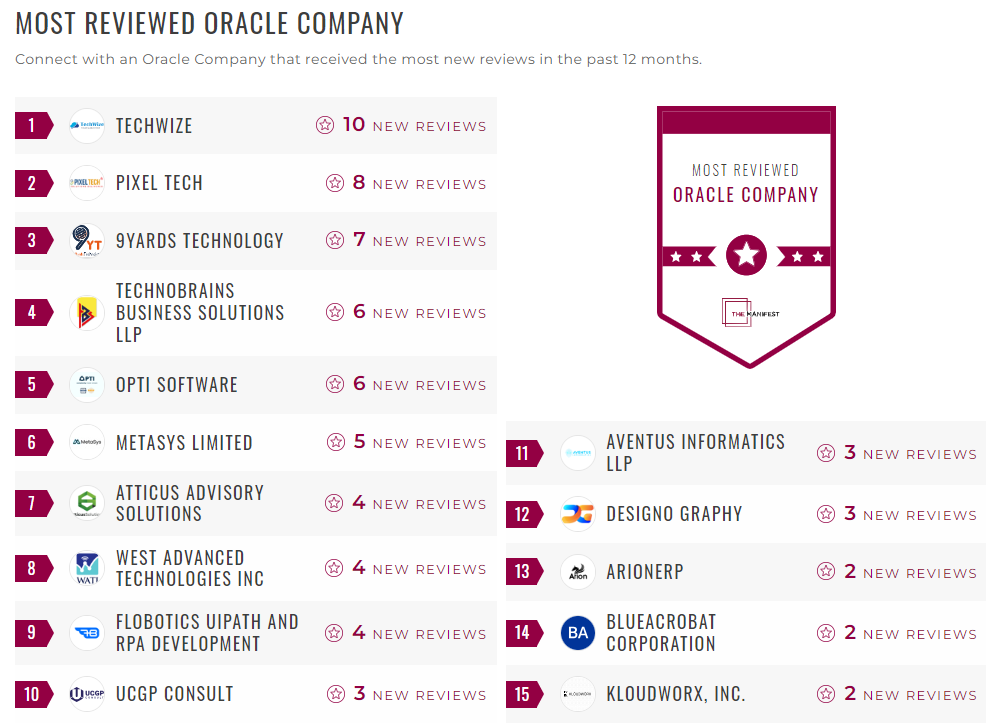Click the Designo Graphy logo icon
986x727 pixels.
tap(578, 515)
